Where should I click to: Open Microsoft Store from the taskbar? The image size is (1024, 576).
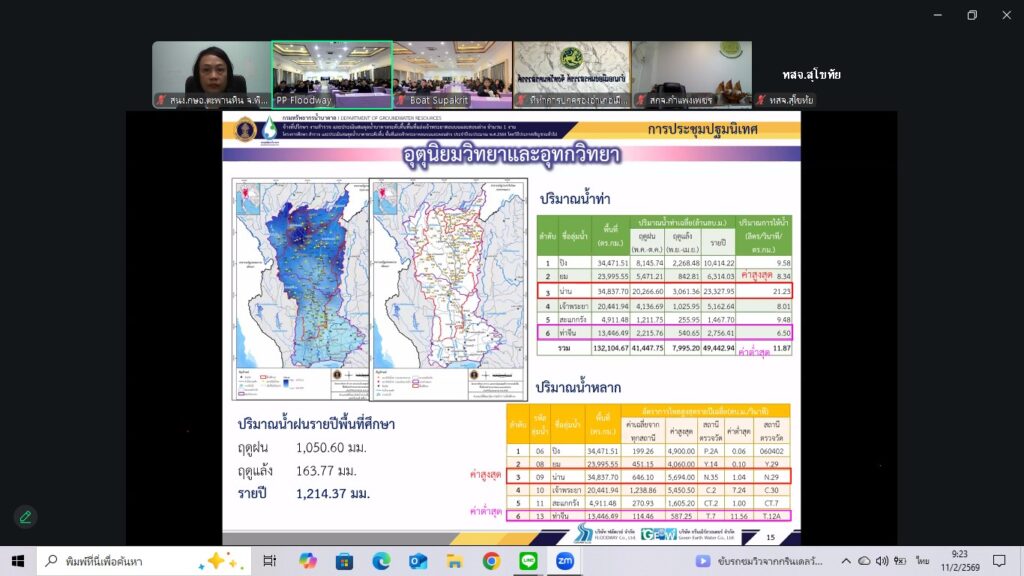(x=344, y=561)
